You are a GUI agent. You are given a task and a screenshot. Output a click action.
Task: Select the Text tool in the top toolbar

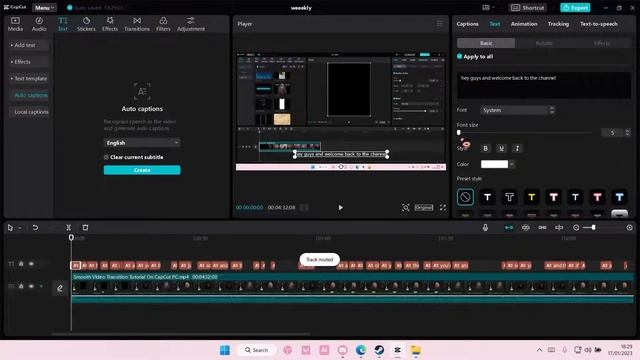pos(62,24)
